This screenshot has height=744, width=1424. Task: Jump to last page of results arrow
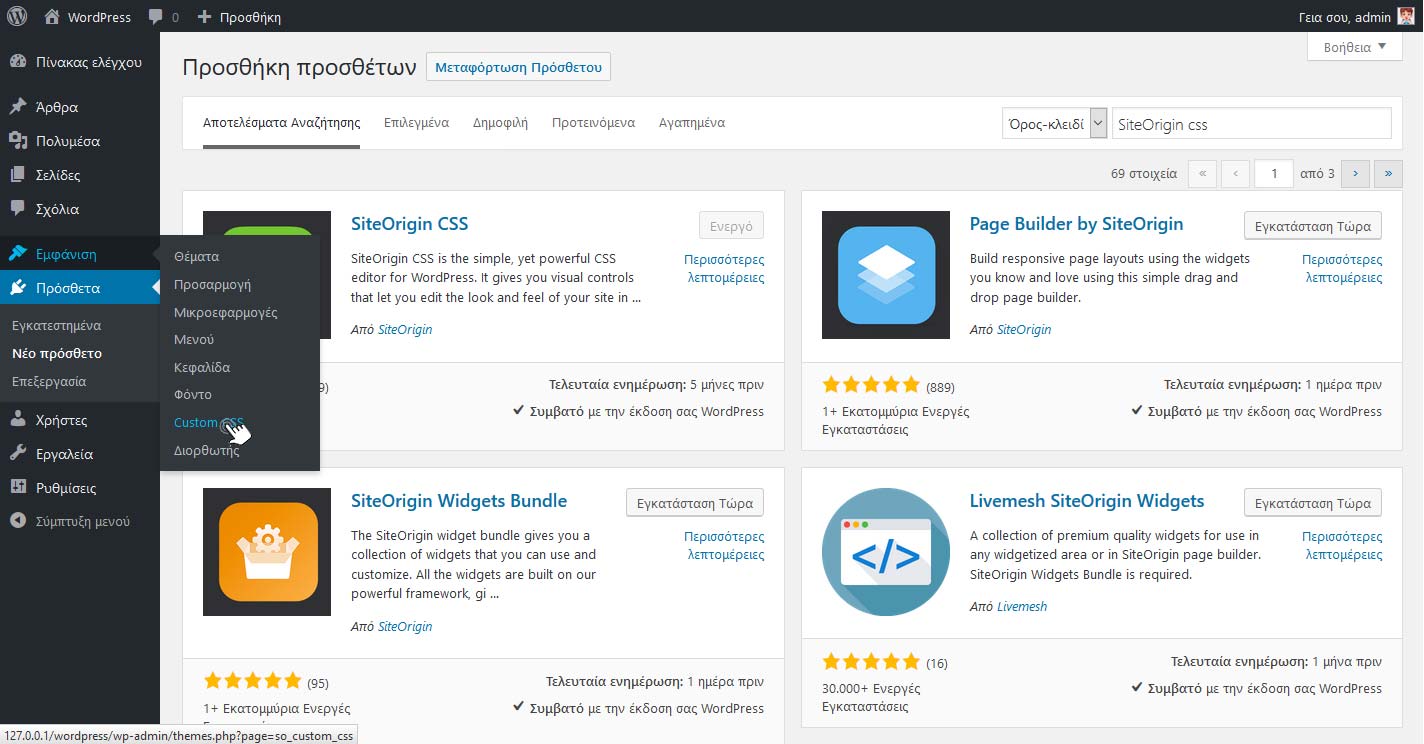click(x=1388, y=174)
